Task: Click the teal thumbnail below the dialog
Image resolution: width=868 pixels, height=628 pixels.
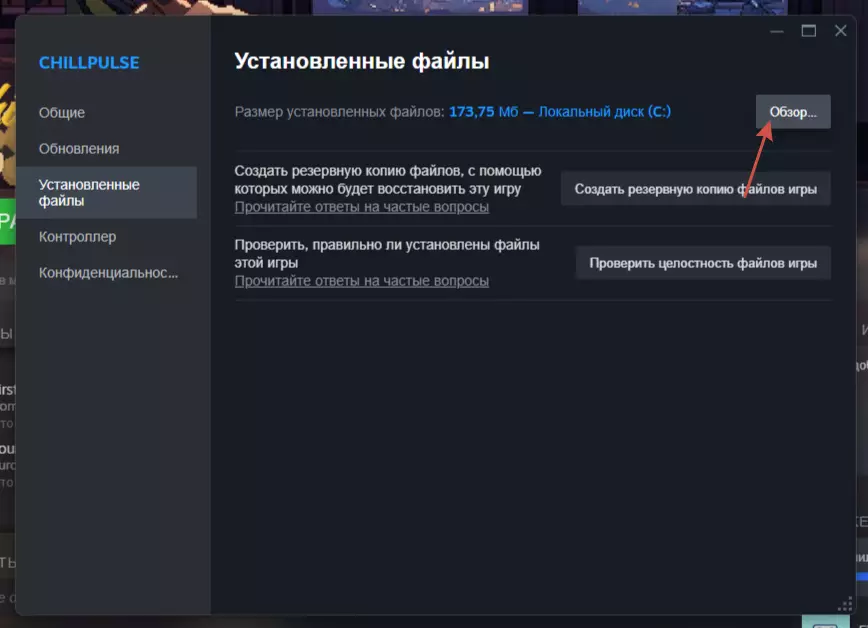Action: (825, 621)
